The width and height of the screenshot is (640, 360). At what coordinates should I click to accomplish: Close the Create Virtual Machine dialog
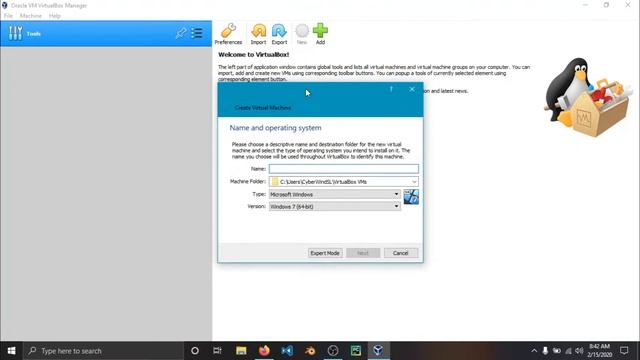click(x=412, y=89)
